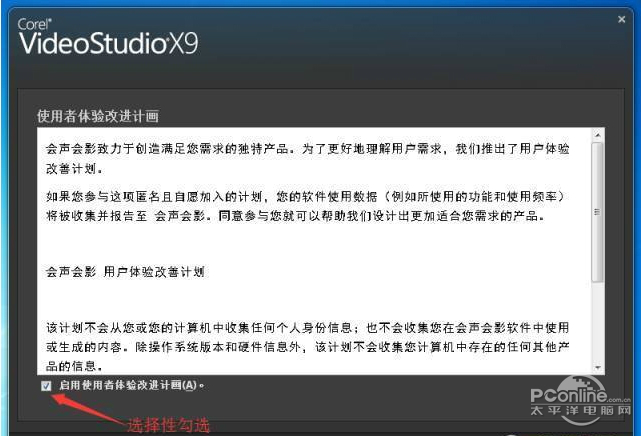Image resolution: width=641 pixels, height=436 pixels.
Task: Click the Corel brand name above VideoStudio
Action: pos(34,24)
